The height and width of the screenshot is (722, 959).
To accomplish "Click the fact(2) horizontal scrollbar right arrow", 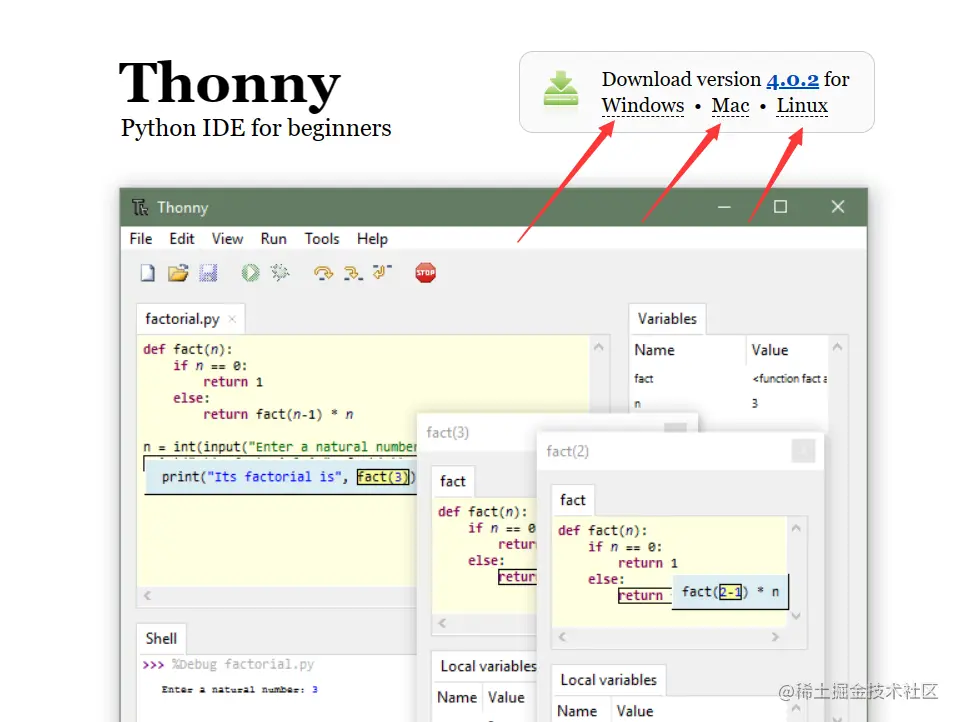I will [776, 637].
